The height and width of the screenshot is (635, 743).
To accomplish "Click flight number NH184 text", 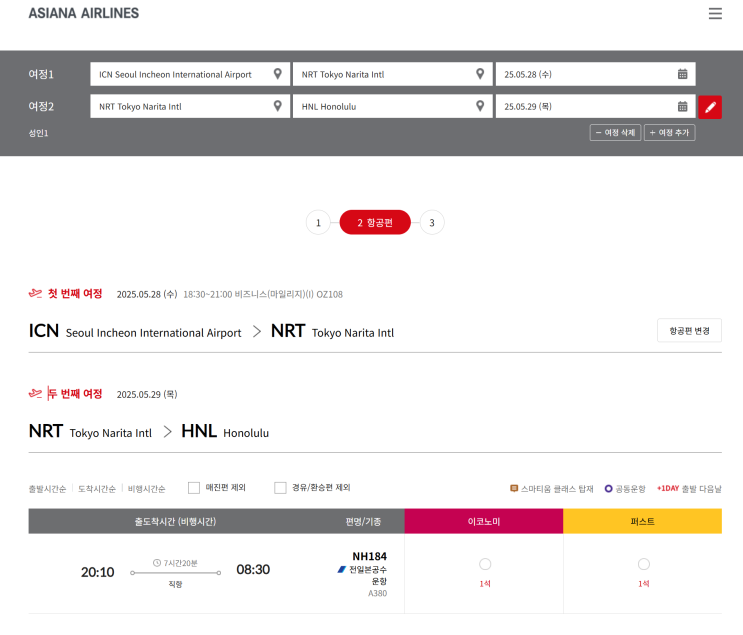I will coord(370,556).
